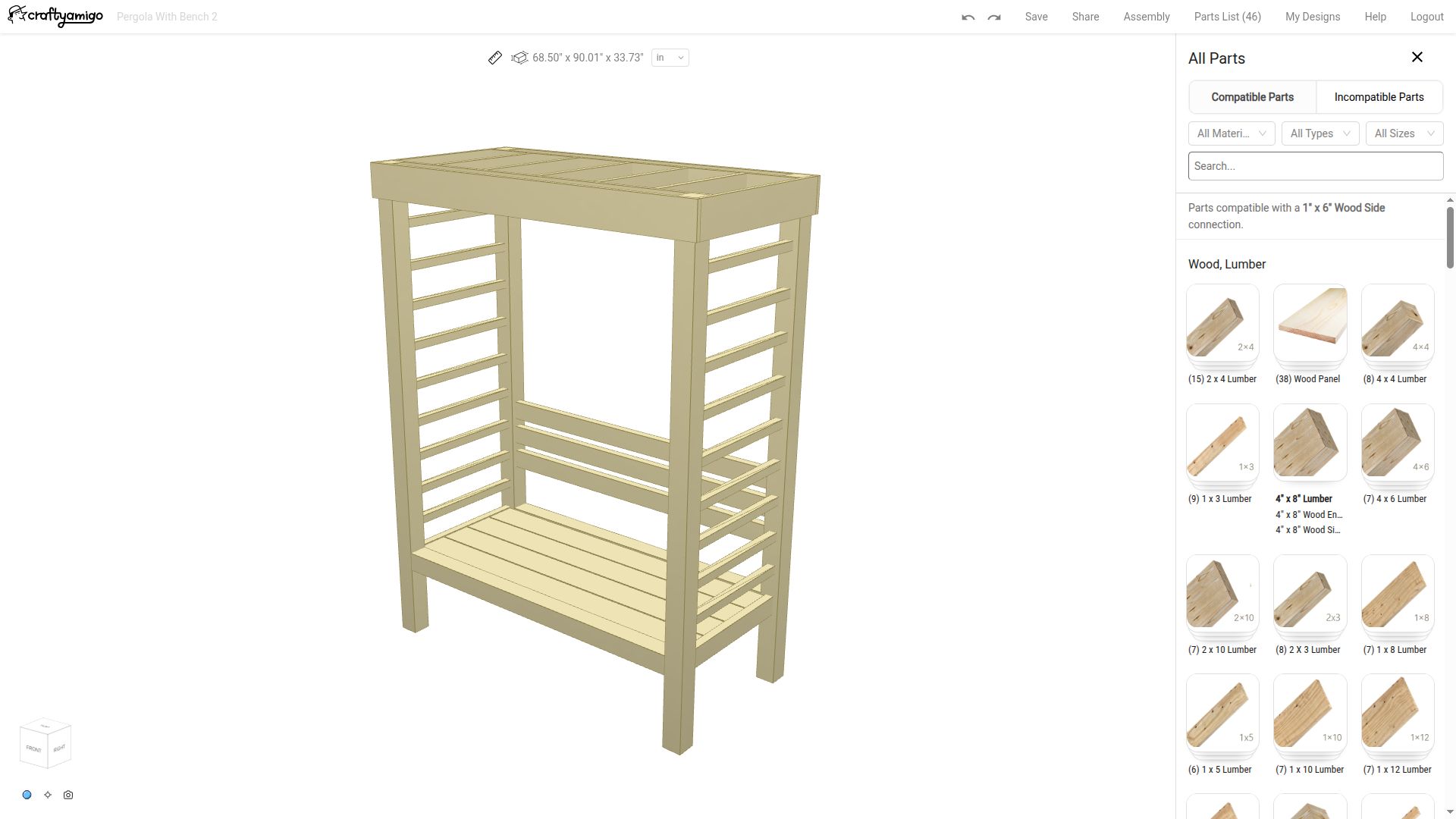
Task: Open the All Types filter dropdown
Action: [x=1320, y=133]
